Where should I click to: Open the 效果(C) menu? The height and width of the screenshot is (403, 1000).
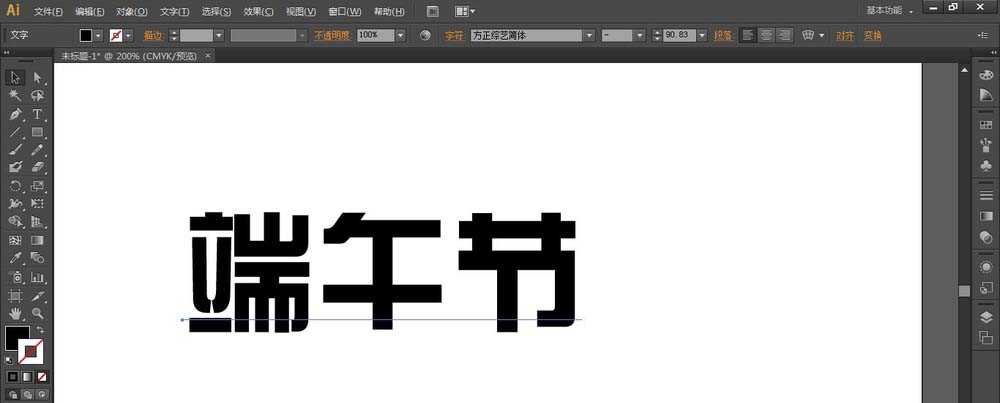pyautogui.click(x=259, y=11)
